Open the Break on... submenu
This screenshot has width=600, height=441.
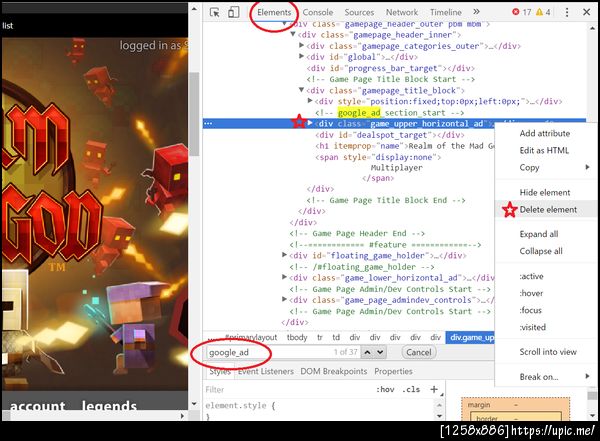(545, 377)
